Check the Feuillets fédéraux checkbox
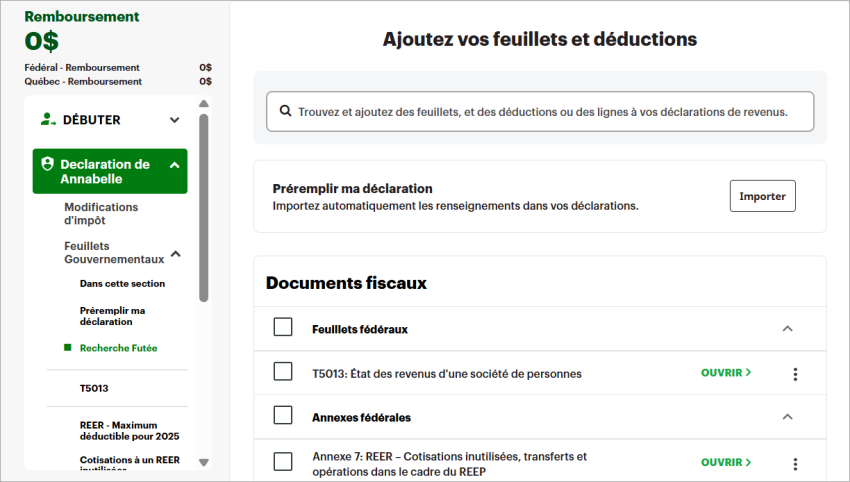The width and height of the screenshot is (850, 482). (283, 328)
